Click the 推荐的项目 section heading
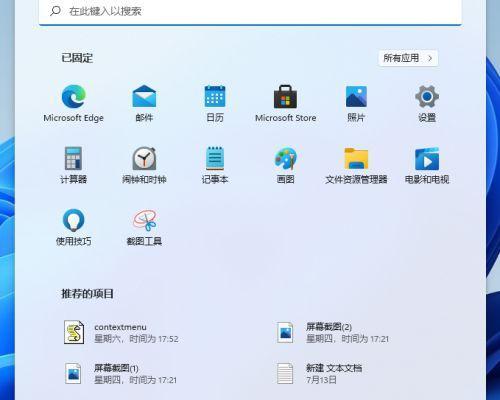 pos(87,294)
